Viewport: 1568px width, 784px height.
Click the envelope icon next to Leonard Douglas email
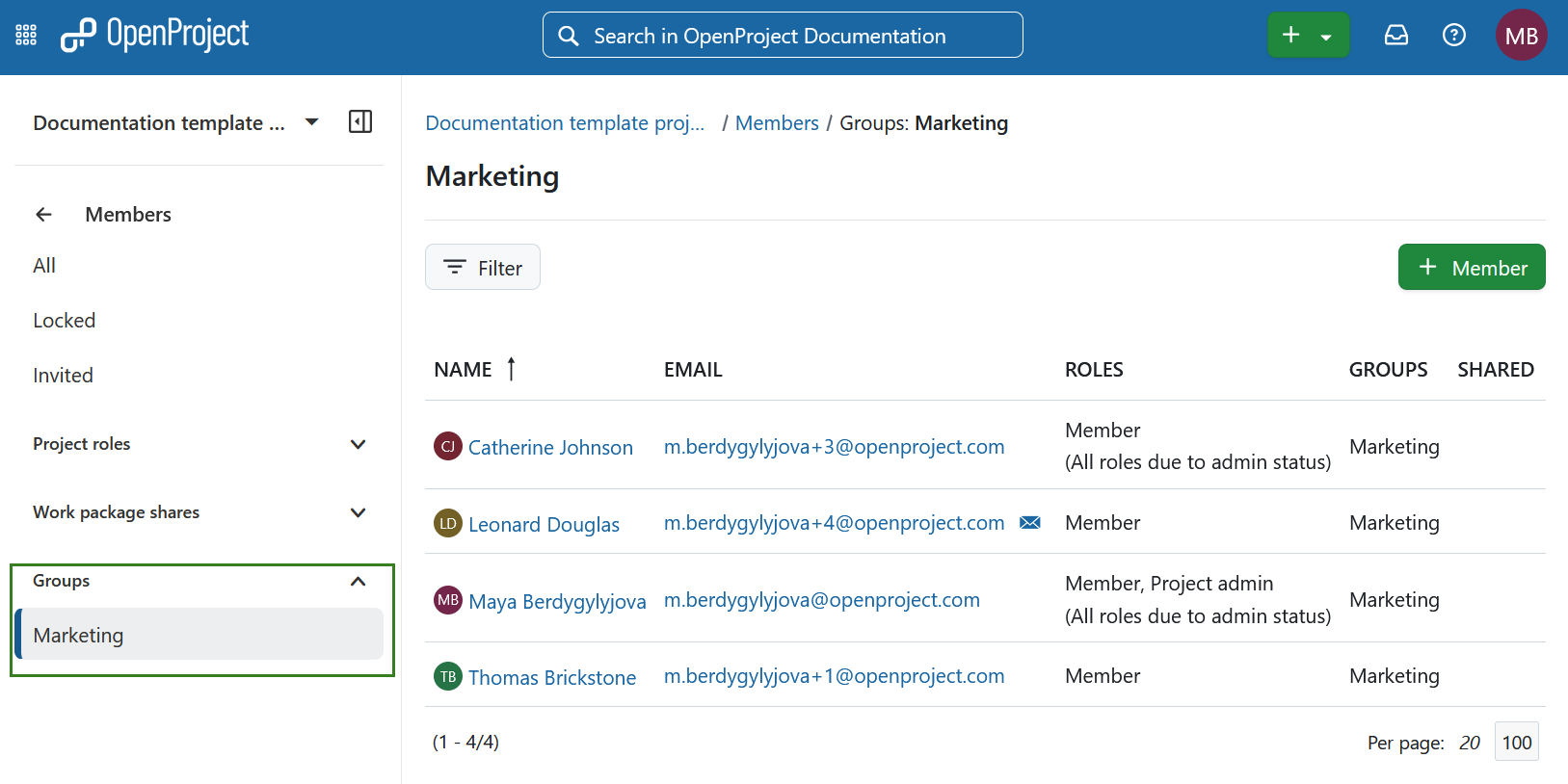point(1030,522)
